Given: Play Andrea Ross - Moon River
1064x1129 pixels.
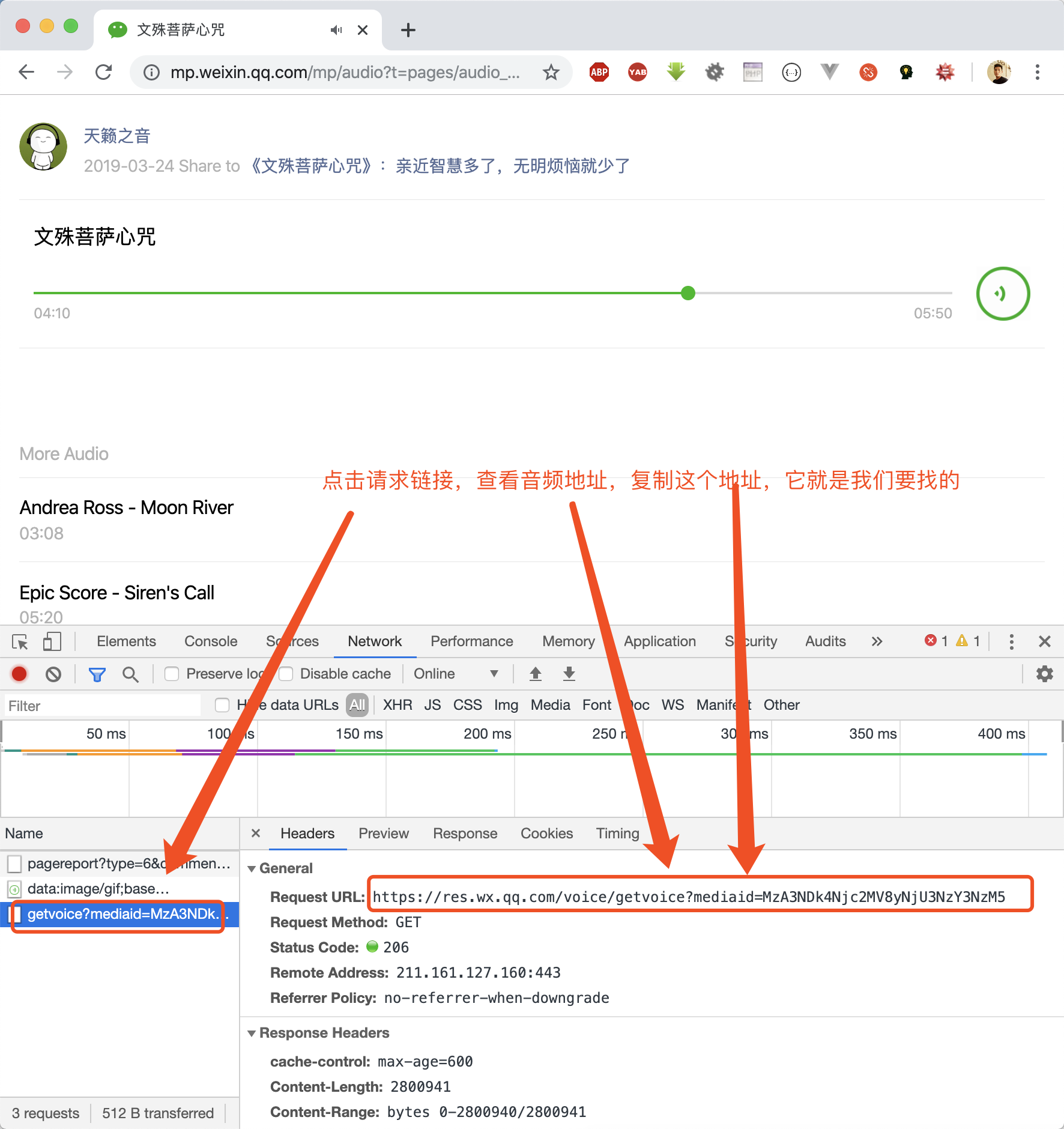Looking at the screenshot, I should click(x=127, y=508).
